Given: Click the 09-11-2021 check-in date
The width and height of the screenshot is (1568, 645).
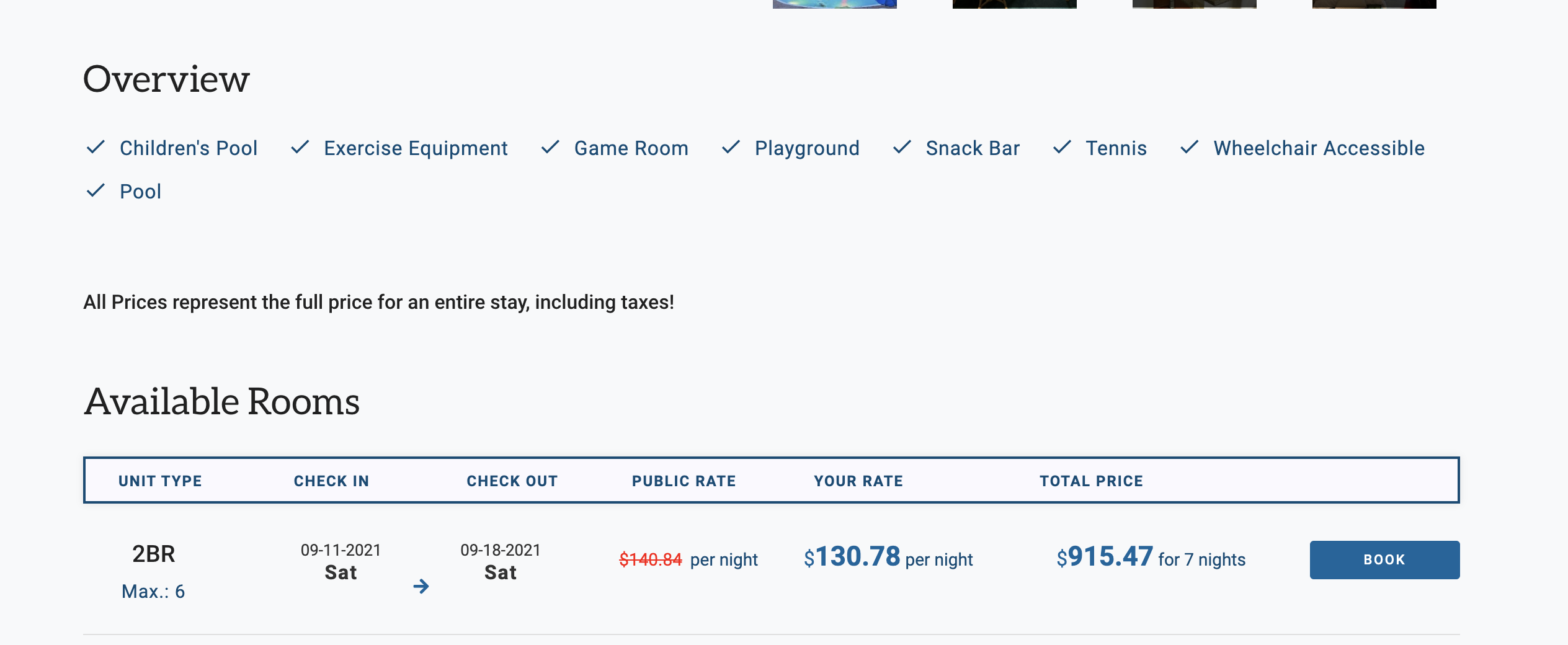Looking at the screenshot, I should [341, 550].
